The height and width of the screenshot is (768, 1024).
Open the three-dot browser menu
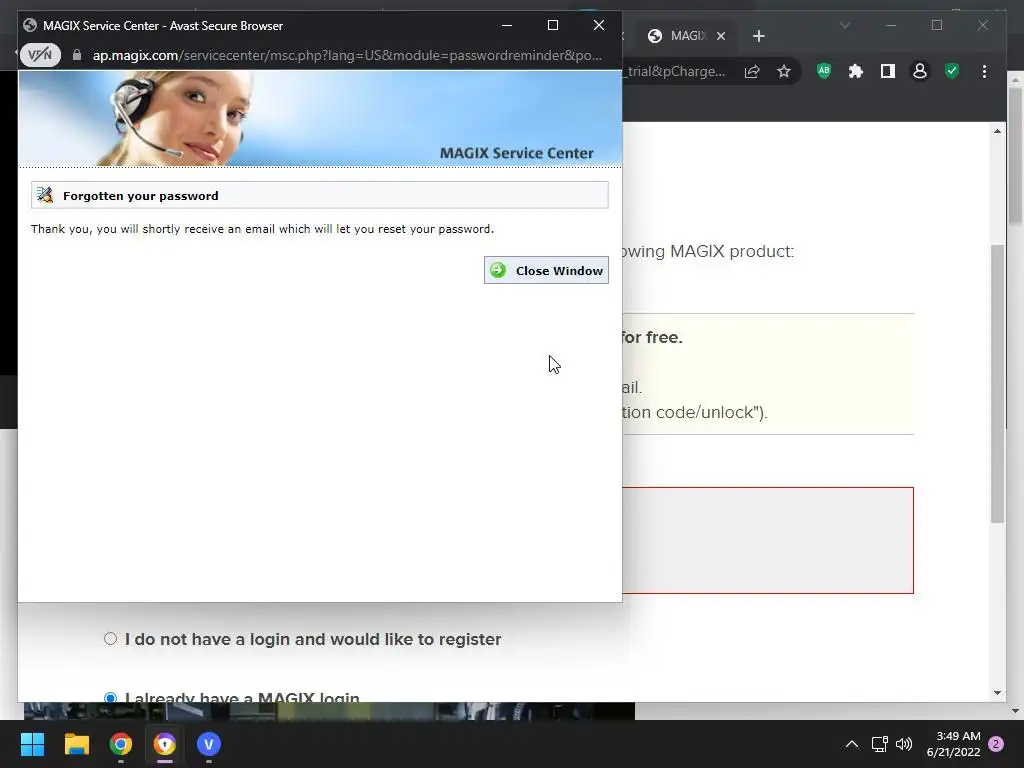click(984, 71)
